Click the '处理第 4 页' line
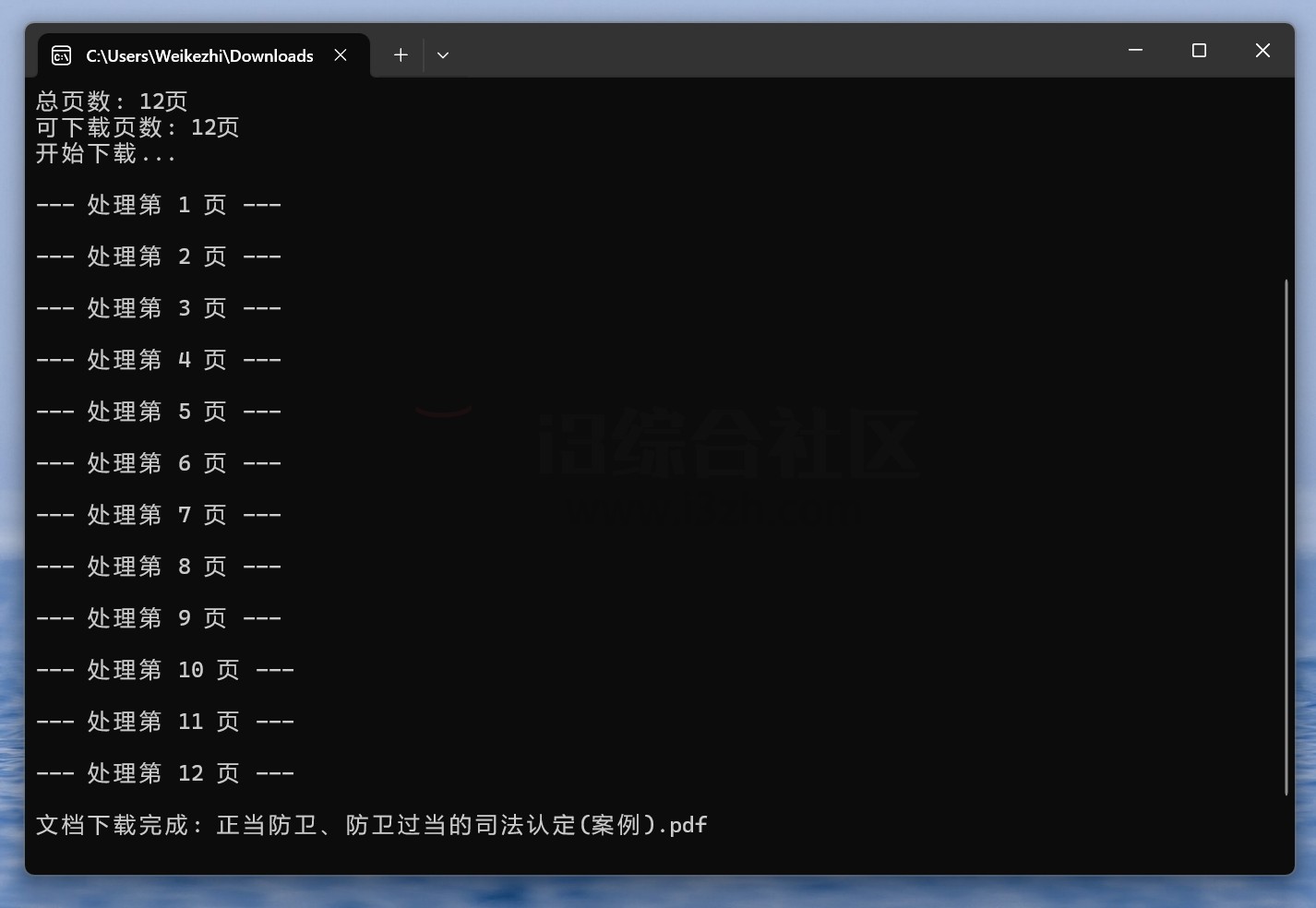This screenshot has width=1316, height=908. [x=159, y=360]
